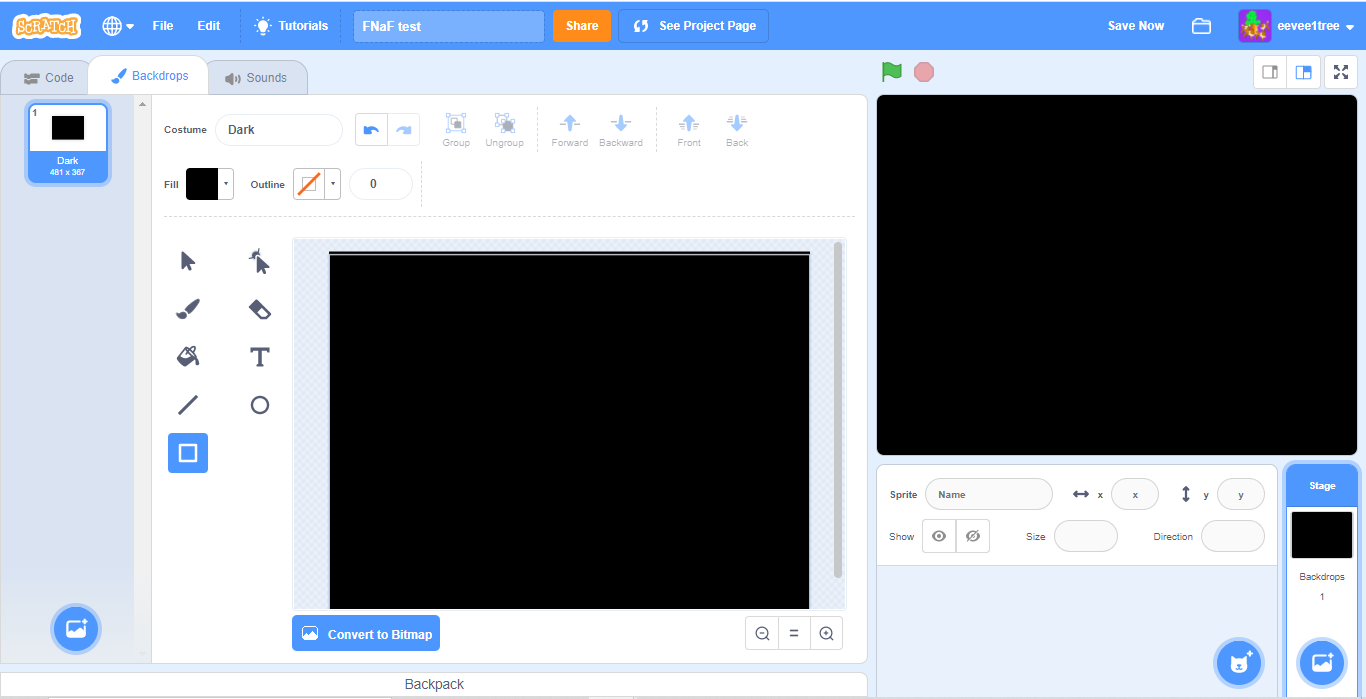Viewport: 1366px width, 699px height.
Task: Undo the last paint action
Action: point(370,129)
